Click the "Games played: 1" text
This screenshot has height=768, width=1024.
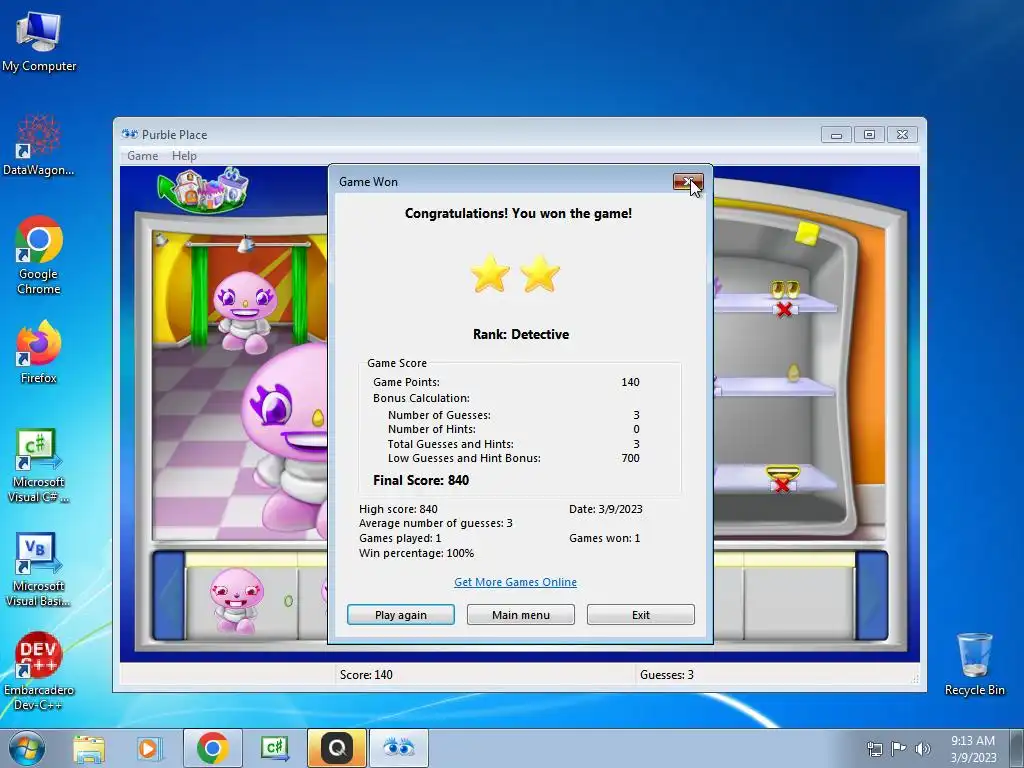point(400,538)
